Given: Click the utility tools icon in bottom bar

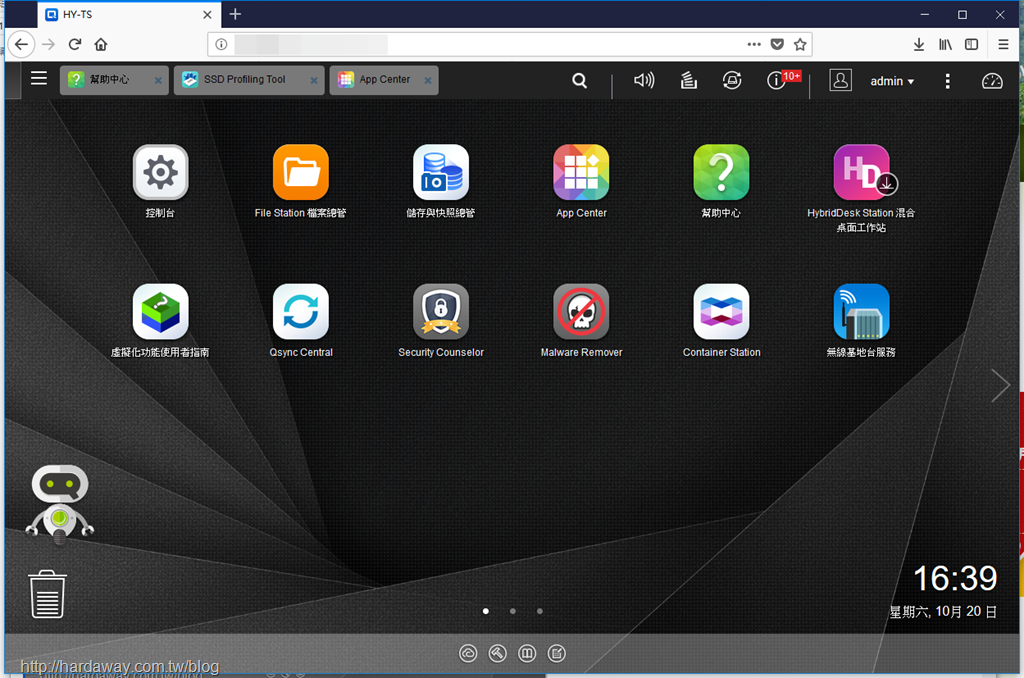Looking at the screenshot, I should click(498, 653).
